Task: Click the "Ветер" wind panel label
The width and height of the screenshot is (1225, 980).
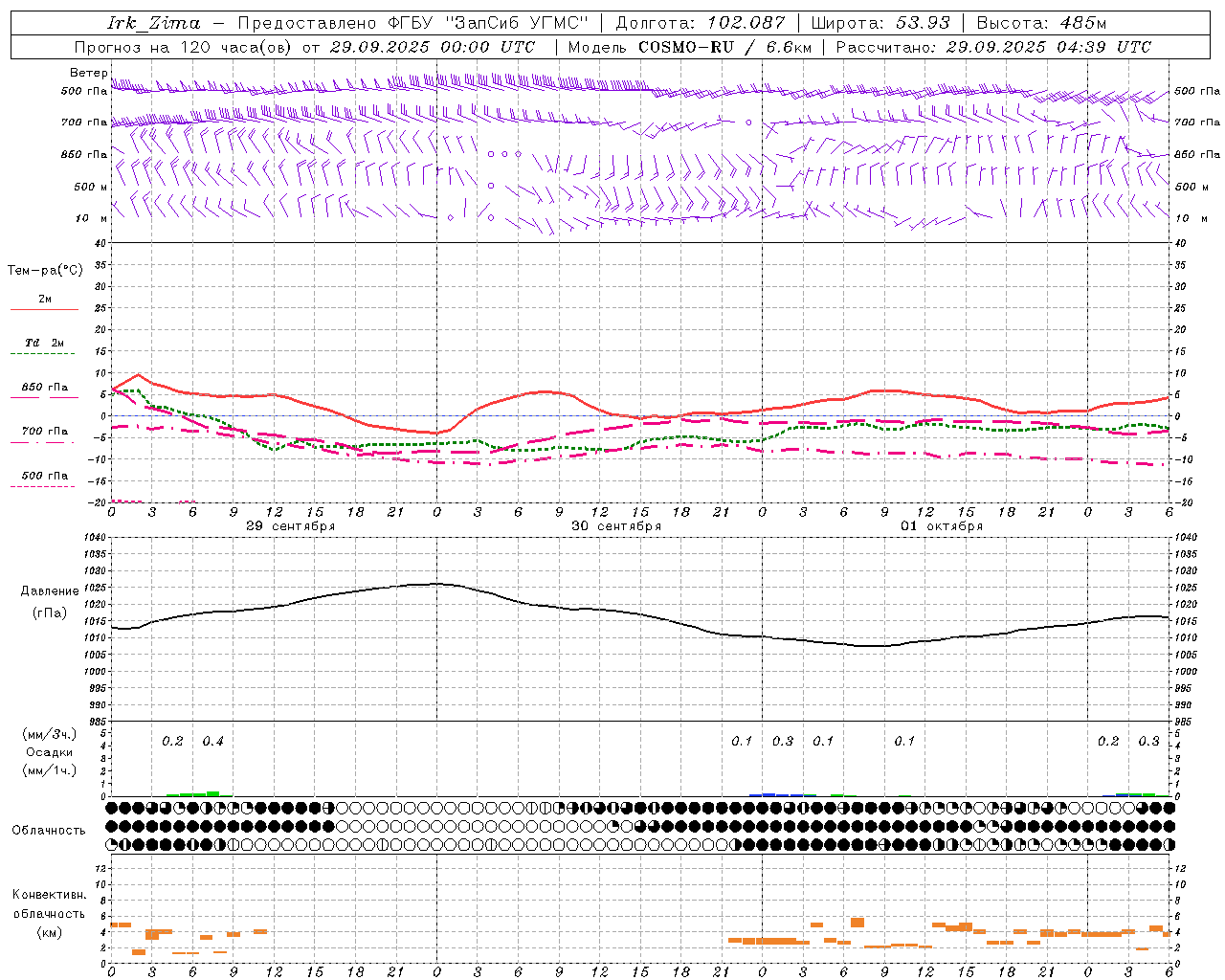Action: coord(88,73)
